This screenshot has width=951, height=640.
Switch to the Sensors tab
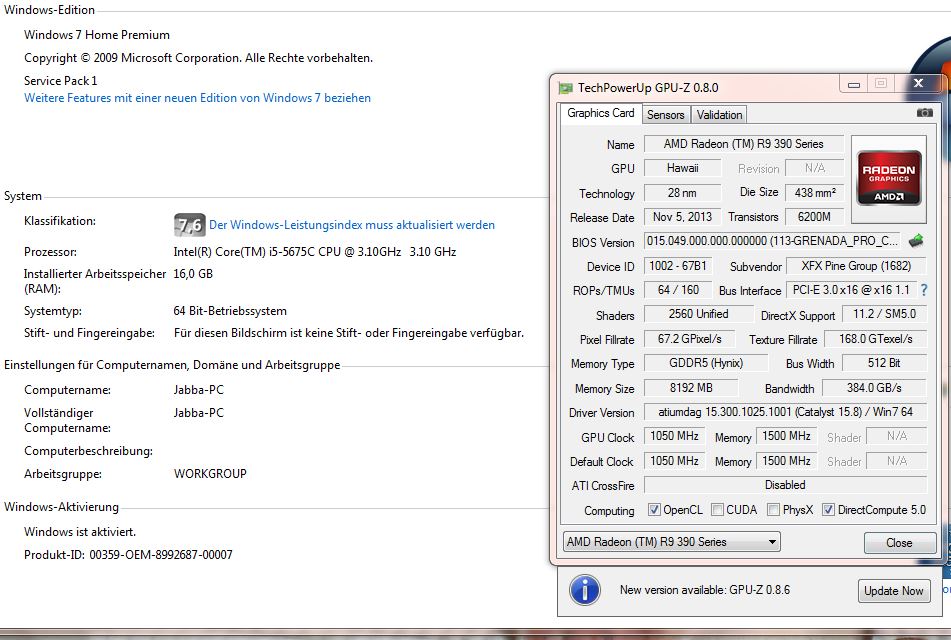[665, 115]
